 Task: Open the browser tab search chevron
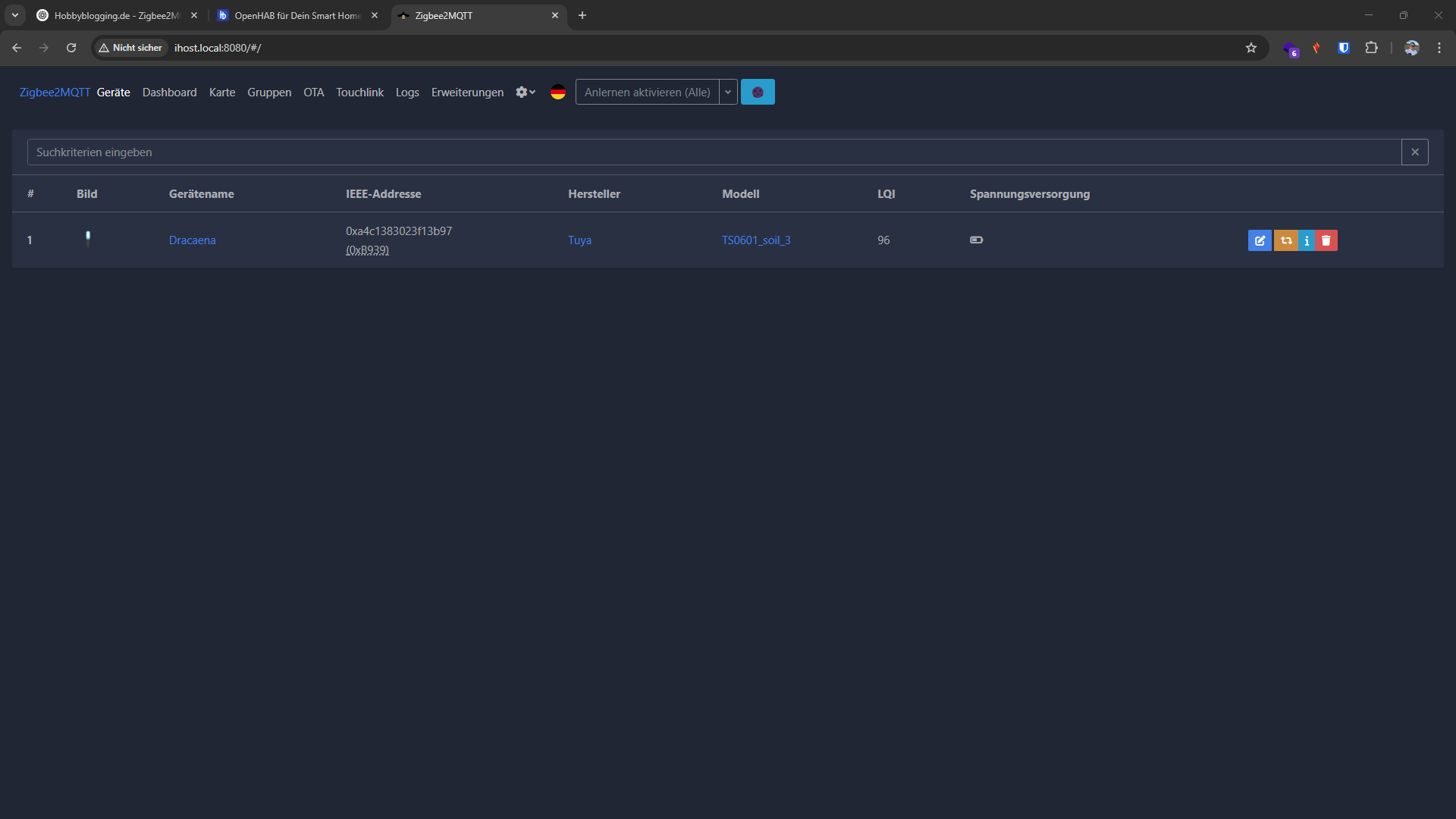pos(14,14)
